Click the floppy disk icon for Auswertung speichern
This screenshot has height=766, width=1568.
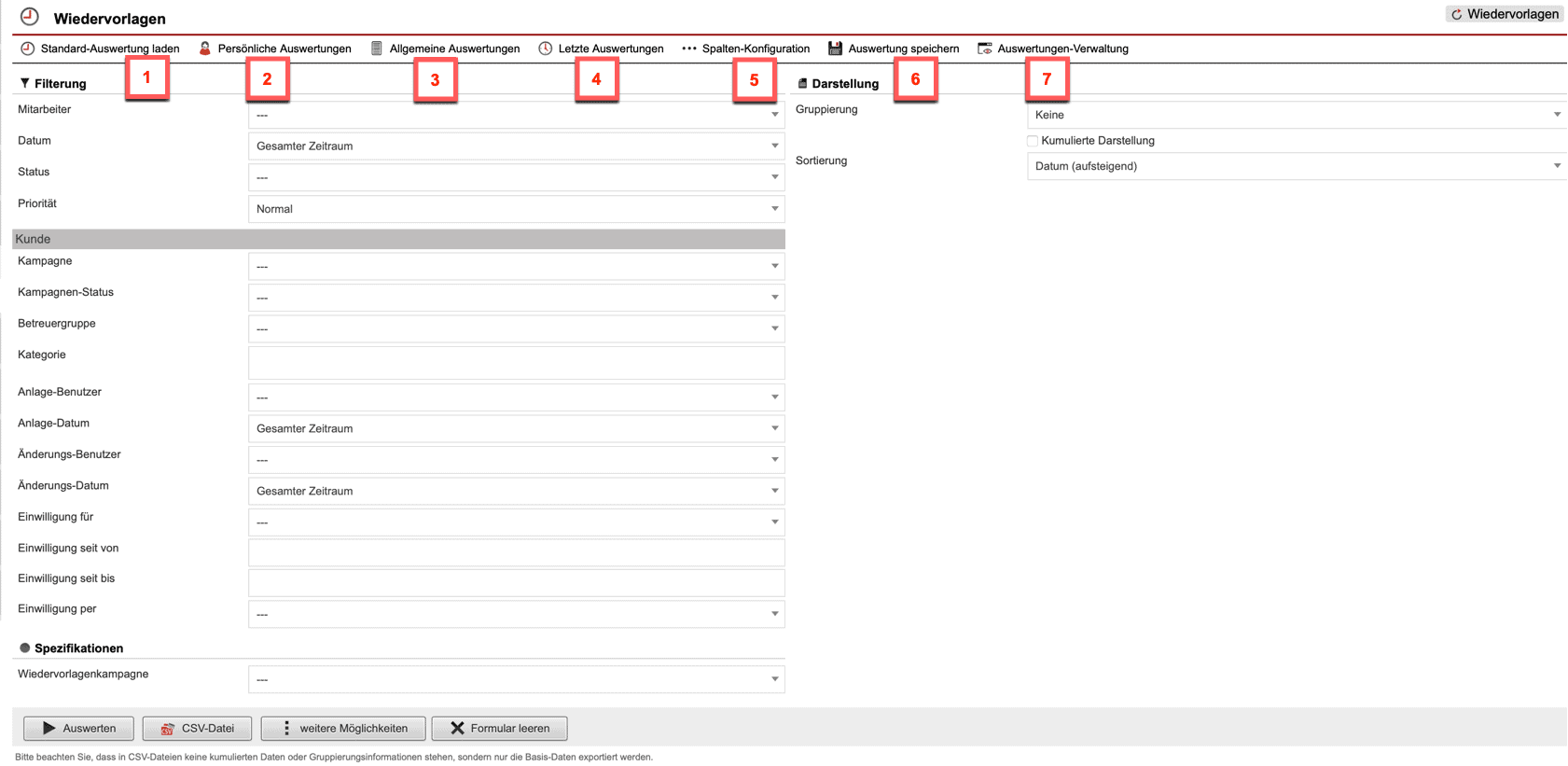tap(836, 49)
